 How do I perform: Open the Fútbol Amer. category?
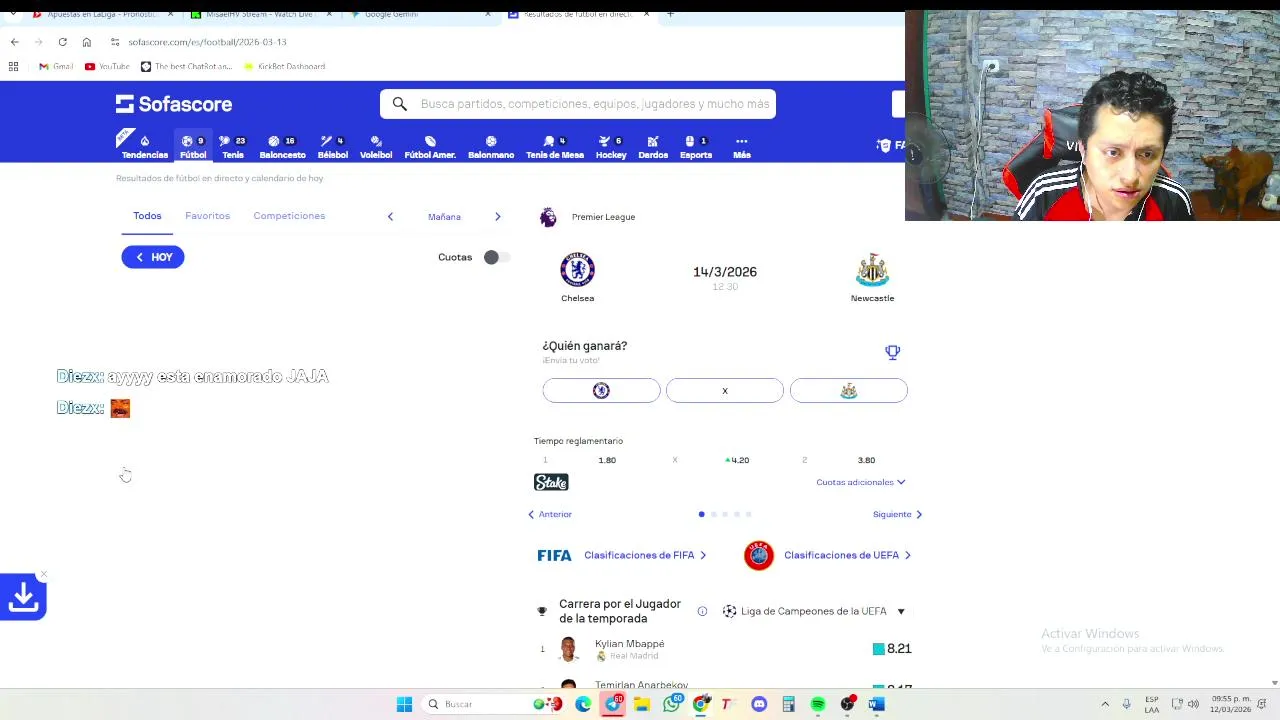[x=430, y=147]
